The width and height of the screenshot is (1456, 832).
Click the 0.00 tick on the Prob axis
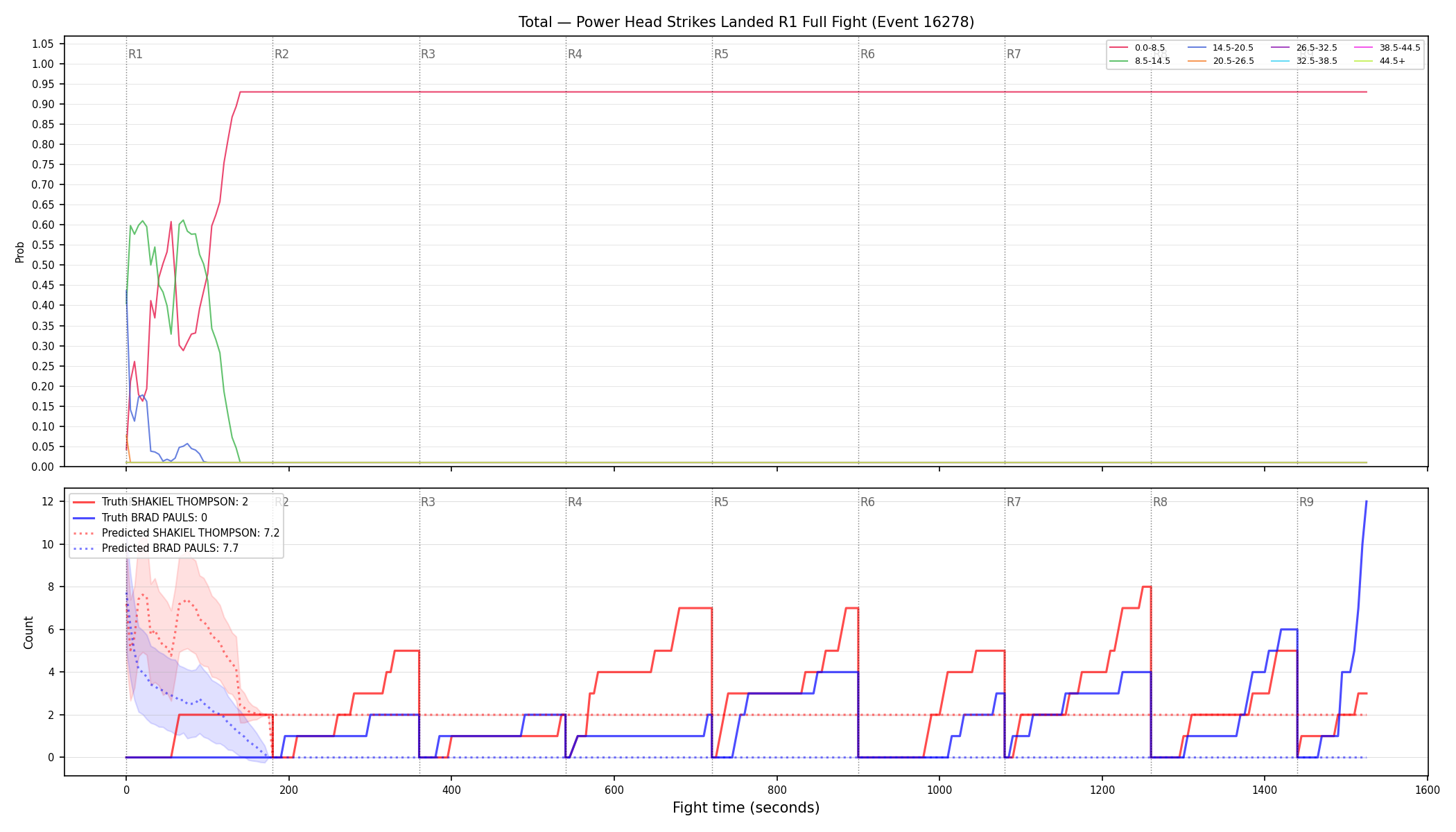coord(43,467)
